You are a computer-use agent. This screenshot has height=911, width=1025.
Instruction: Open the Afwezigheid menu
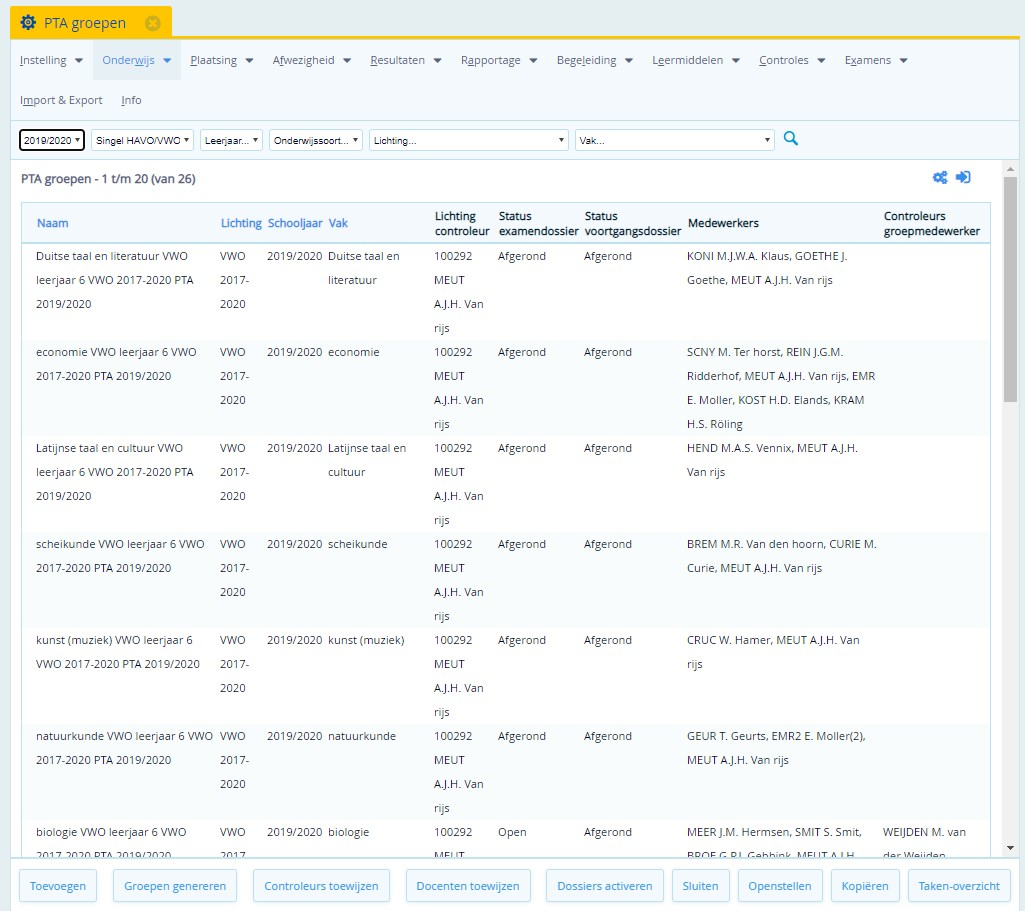[312, 60]
